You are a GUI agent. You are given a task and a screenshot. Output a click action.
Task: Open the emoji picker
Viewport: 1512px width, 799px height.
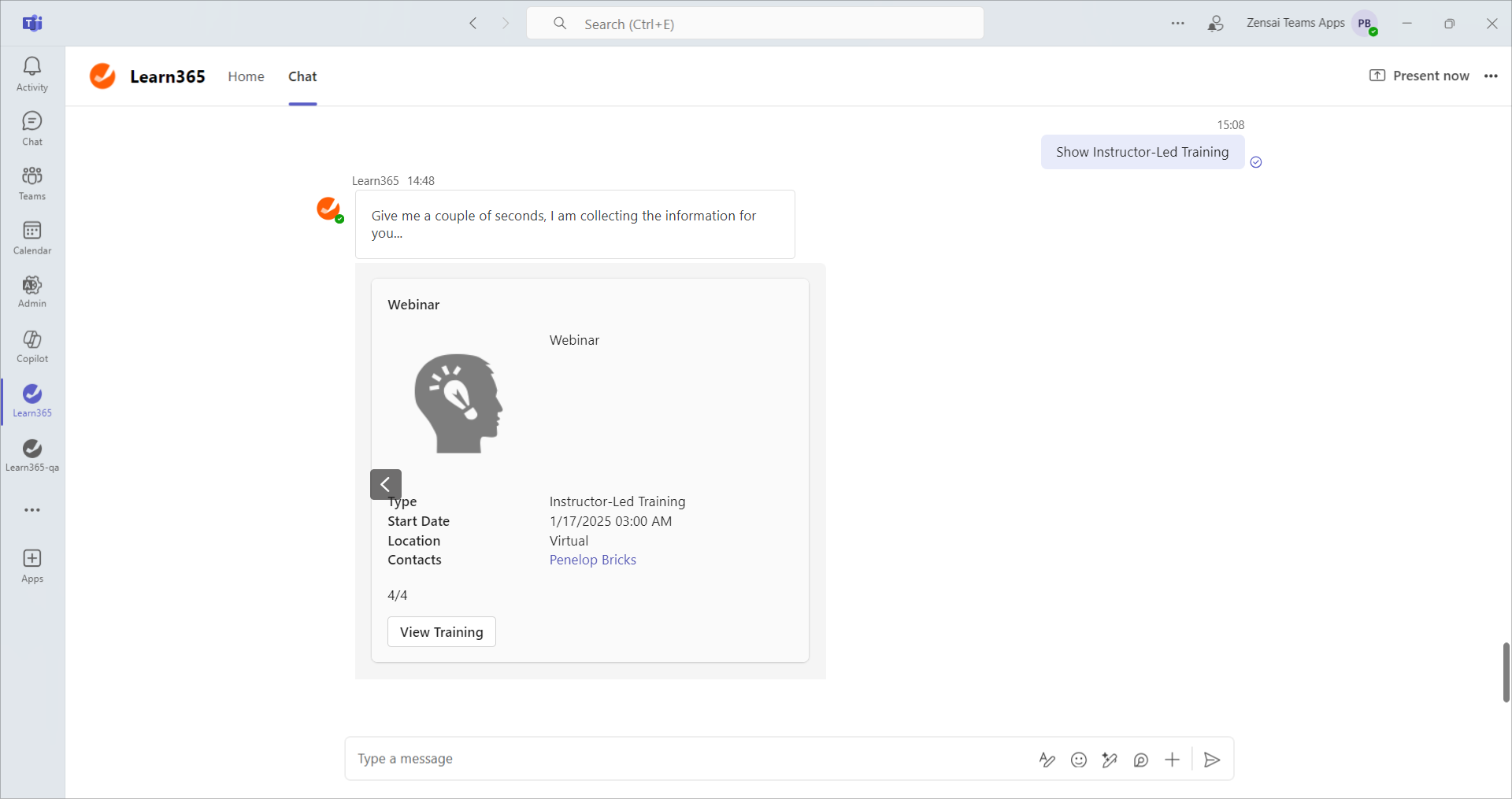1079,760
